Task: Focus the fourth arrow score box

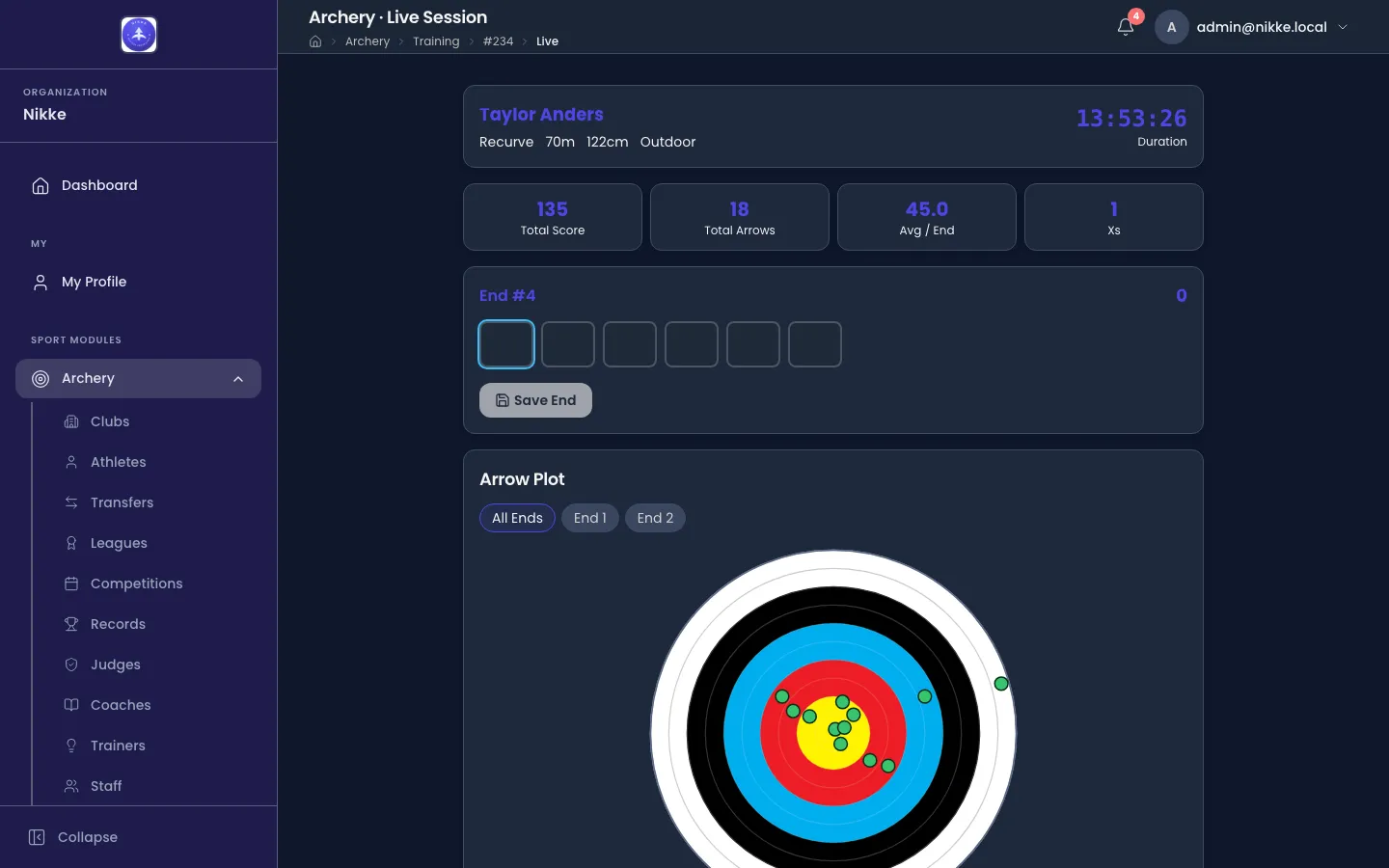Action: click(x=692, y=344)
